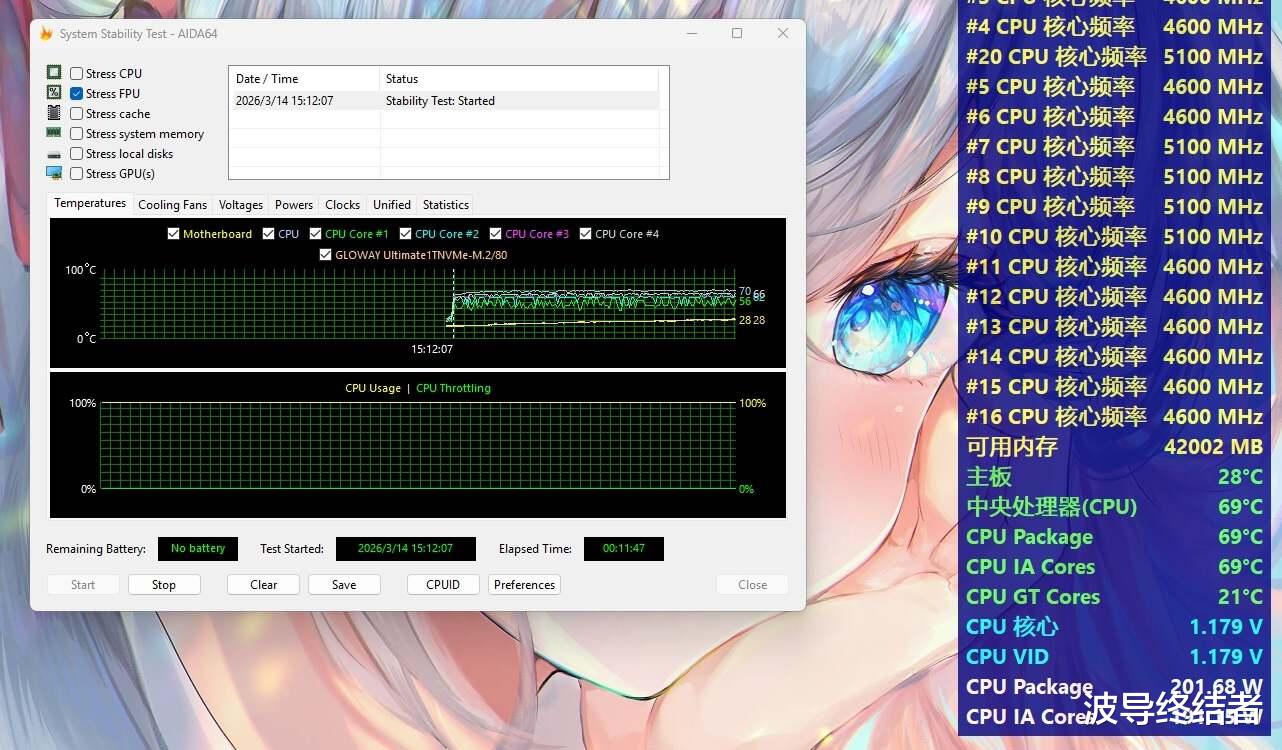The width and height of the screenshot is (1282, 750).
Task: Click the RAM module icon beside Stress system memory
Action: pyautogui.click(x=54, y=133)
